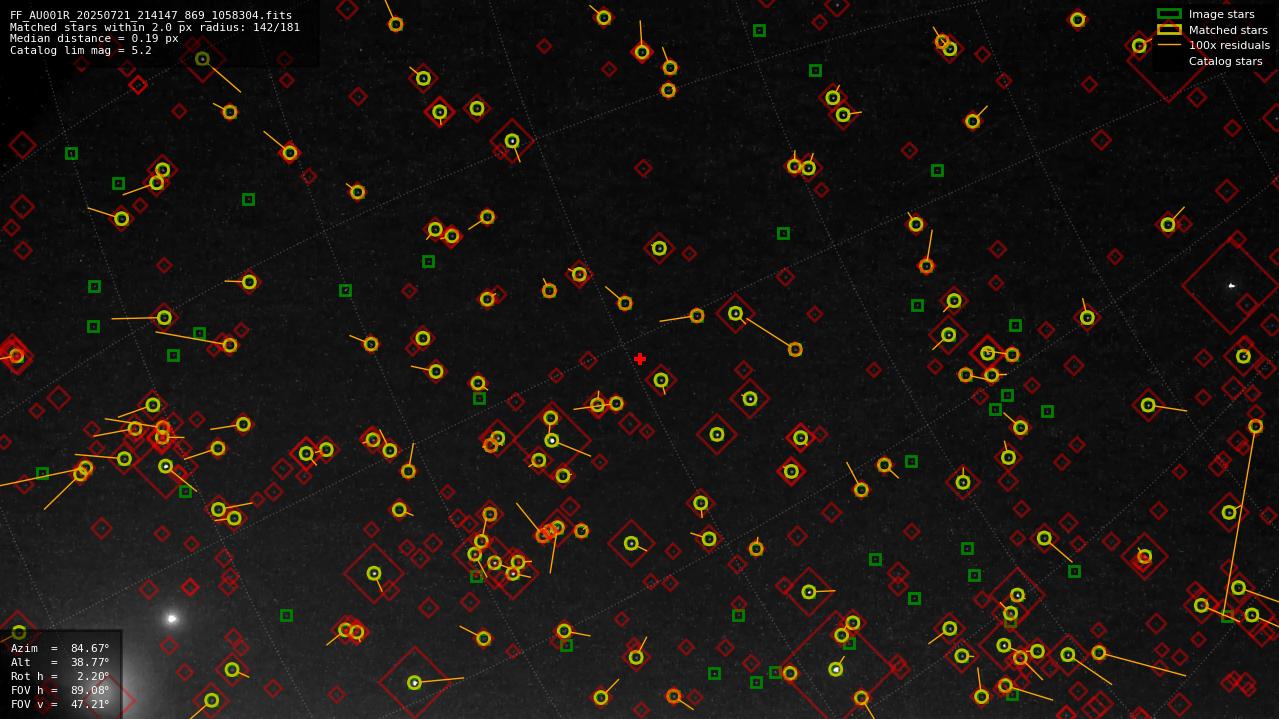Click the 'Catalog lim mag = 5.2' line
The width and height of the screenshot is (1279, 719).
tap(81, 50)
